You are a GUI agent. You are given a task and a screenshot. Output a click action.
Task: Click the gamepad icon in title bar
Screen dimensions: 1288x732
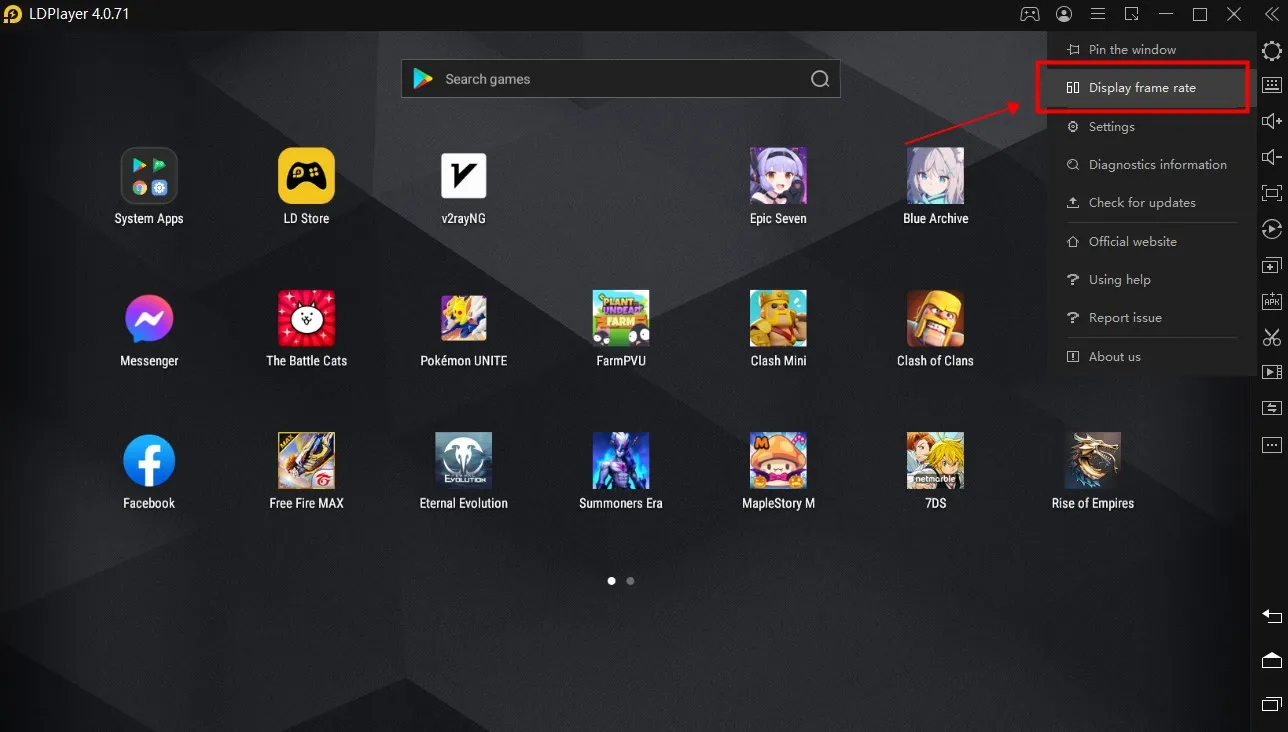(1029, 14)
